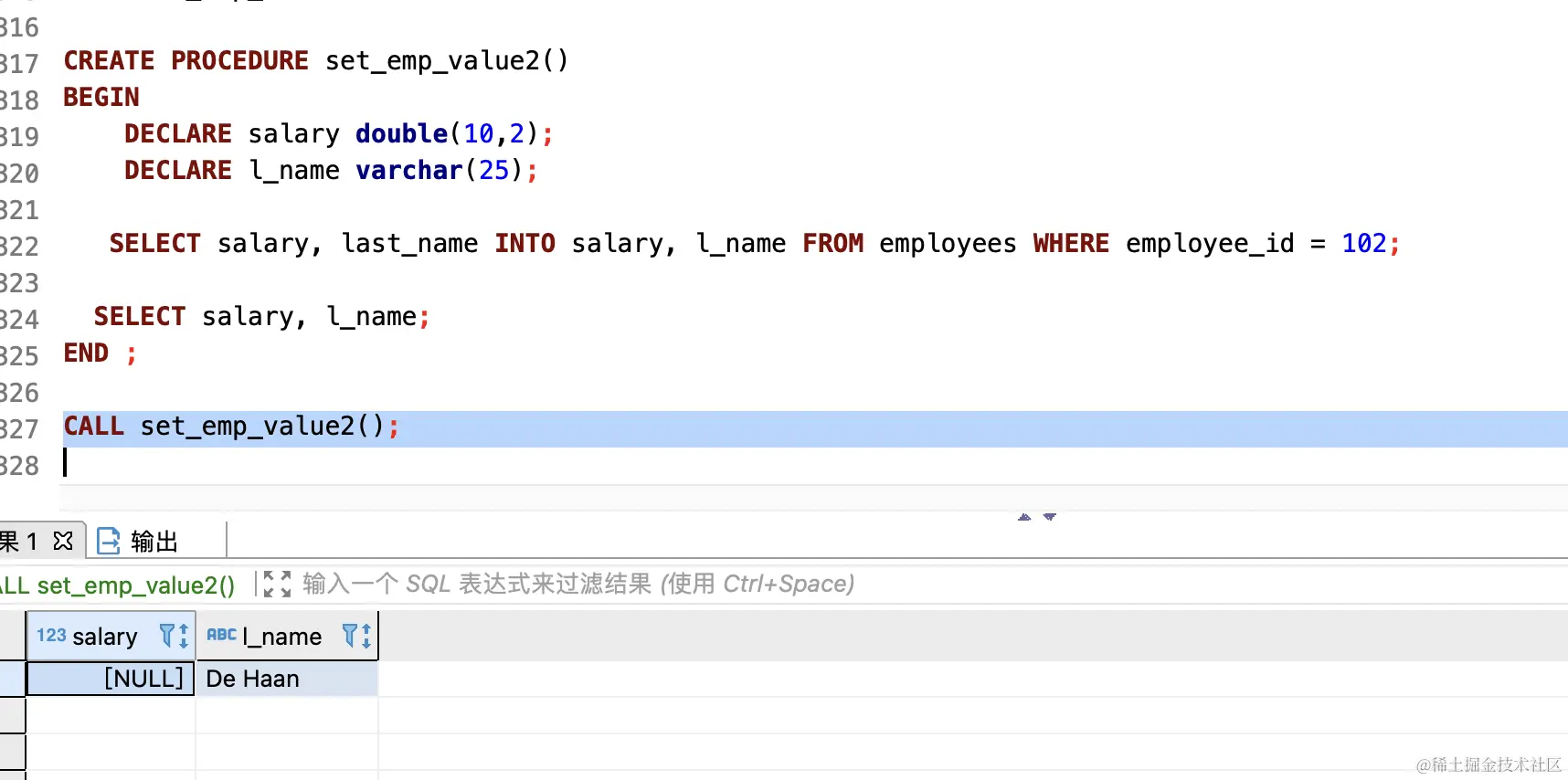Click the SELECT salary, l_name line 324
Image resolution: width=1568 pixels, height=780 pixels.
[261, 317]
